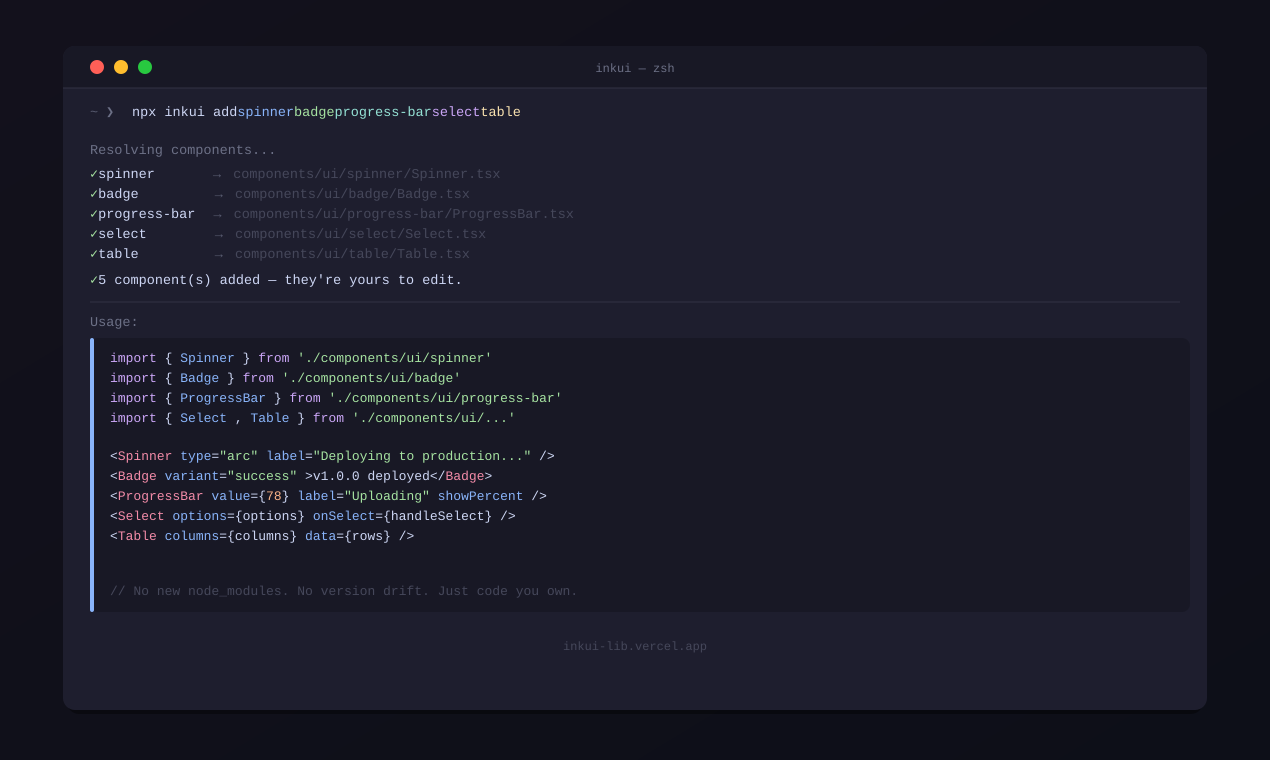
Task: Click the checkmark beside the resolved table row
Action: (x=94, y=254)
